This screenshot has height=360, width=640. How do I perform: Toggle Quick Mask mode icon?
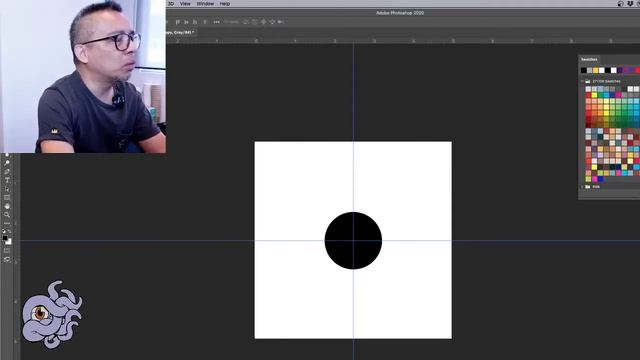(7, 251)
